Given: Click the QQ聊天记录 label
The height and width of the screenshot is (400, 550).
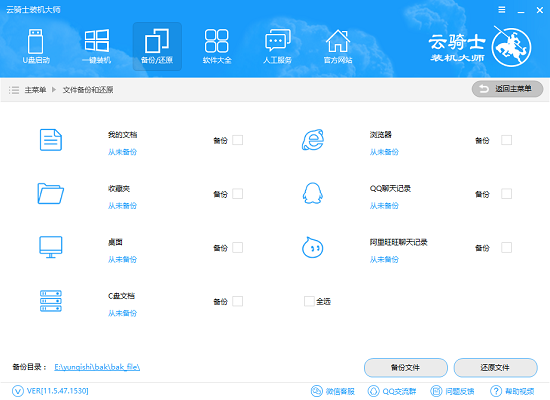Looking at the screenshot, I should (x=390, y=188).
